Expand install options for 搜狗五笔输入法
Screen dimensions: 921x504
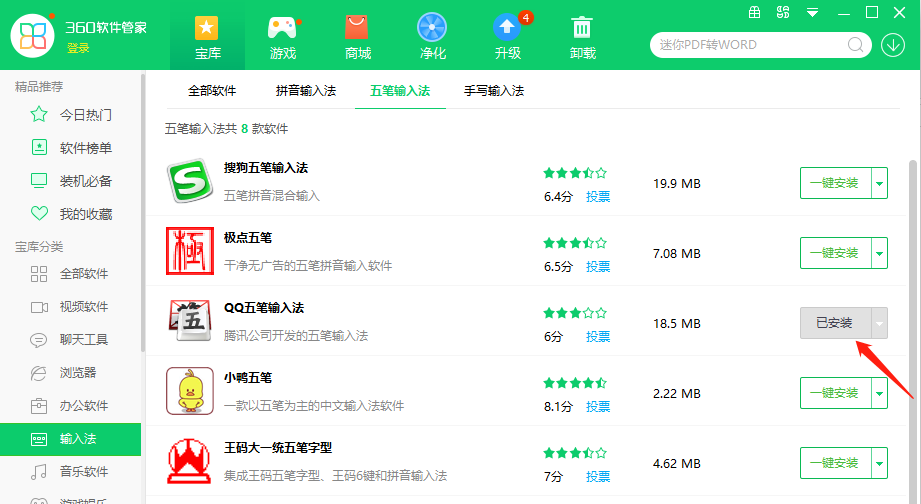pyautogui.click(x=879, y=183)
